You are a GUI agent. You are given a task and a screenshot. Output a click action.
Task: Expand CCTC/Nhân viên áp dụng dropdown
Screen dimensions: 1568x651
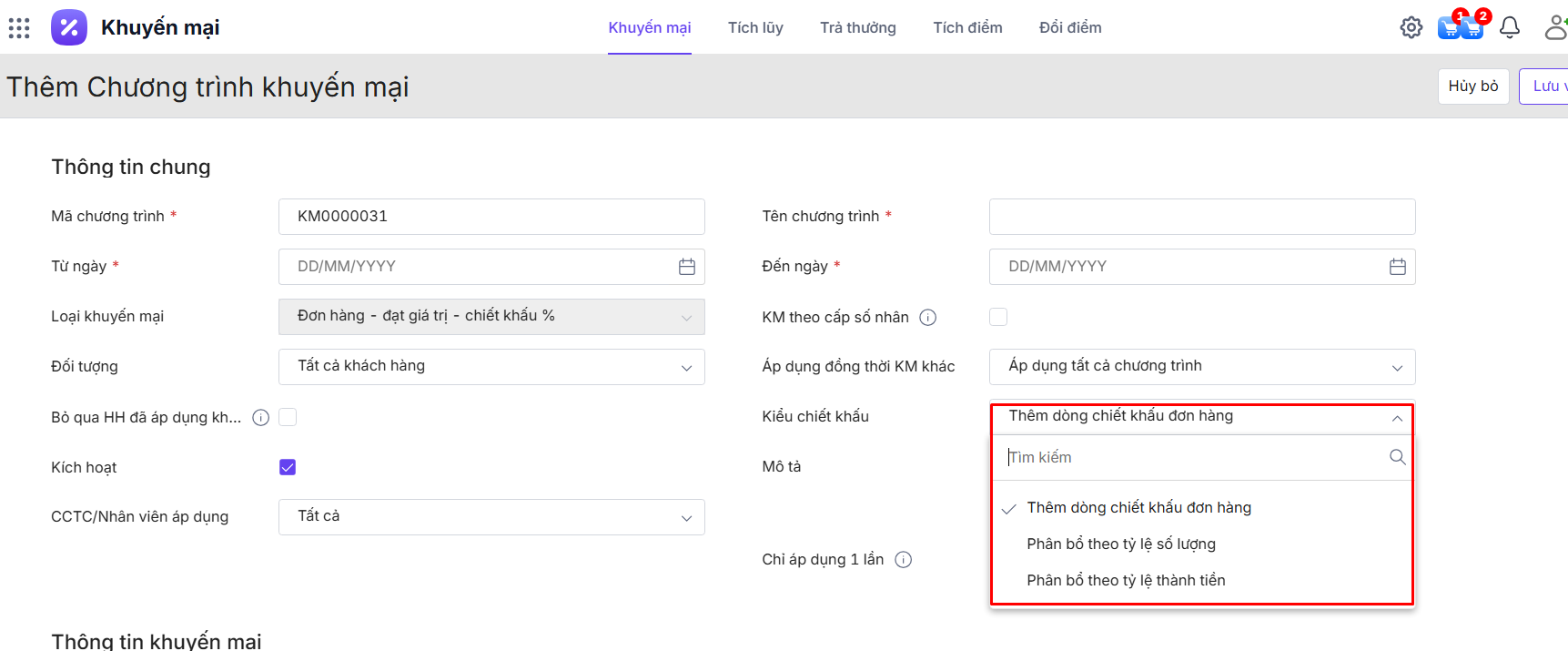(x=491, y=517)
